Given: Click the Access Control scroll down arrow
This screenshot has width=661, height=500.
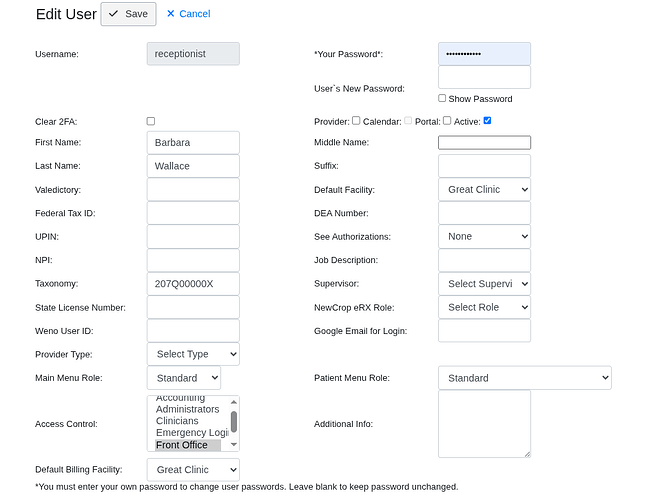Looking at the screenshot, I should pyautogui.click(x=234, y=444).
